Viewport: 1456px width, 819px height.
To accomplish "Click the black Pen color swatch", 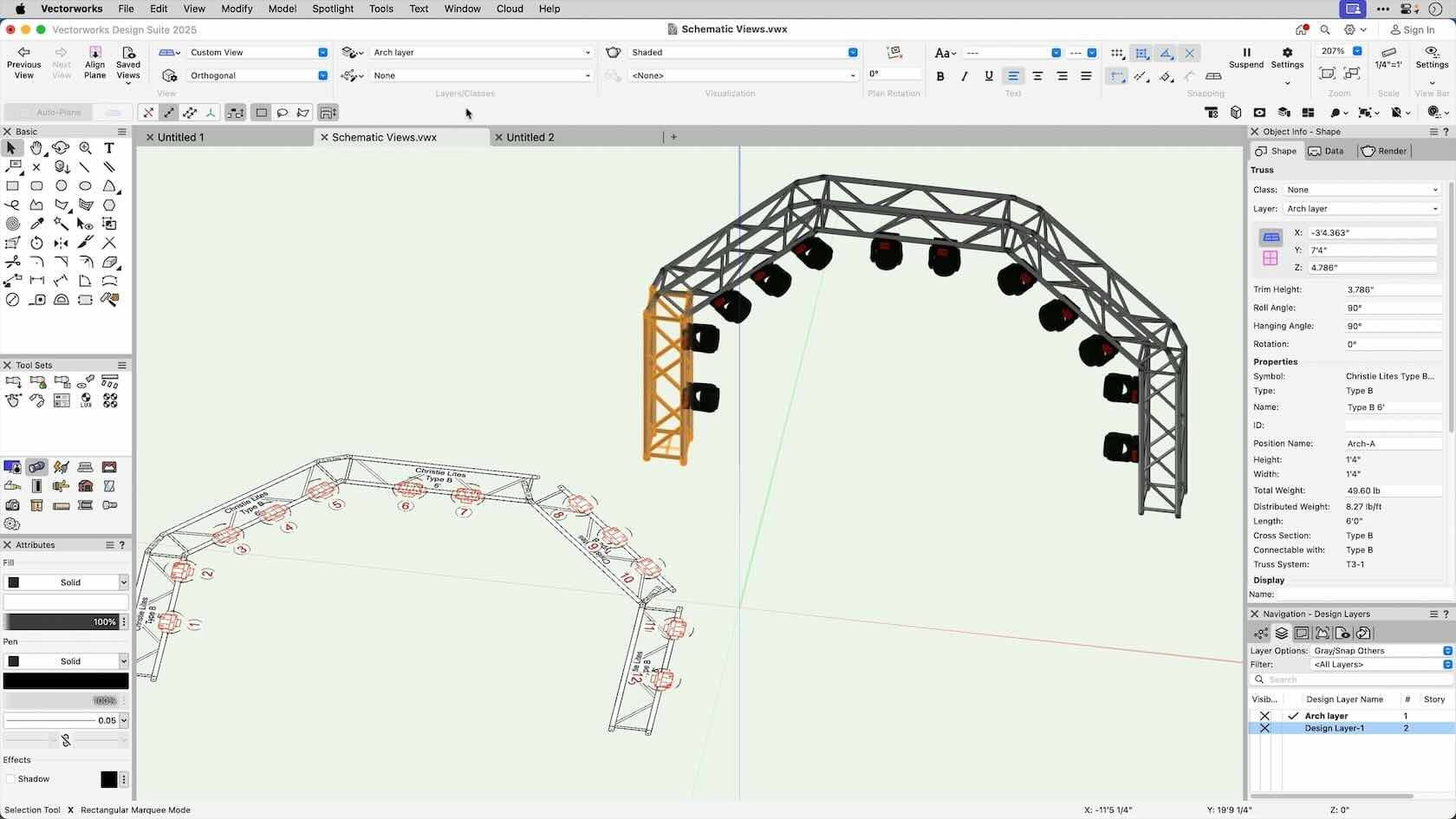I will pos(66,681).
